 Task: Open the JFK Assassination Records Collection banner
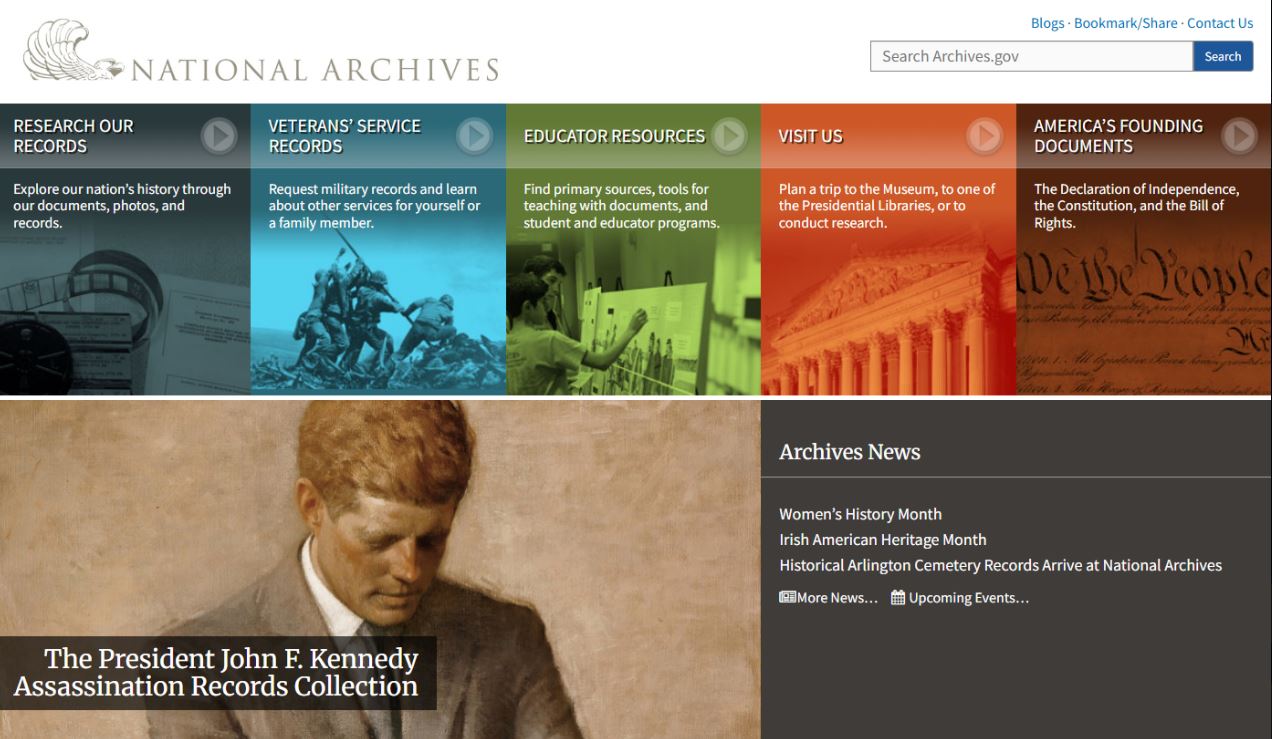pos(218,673)
